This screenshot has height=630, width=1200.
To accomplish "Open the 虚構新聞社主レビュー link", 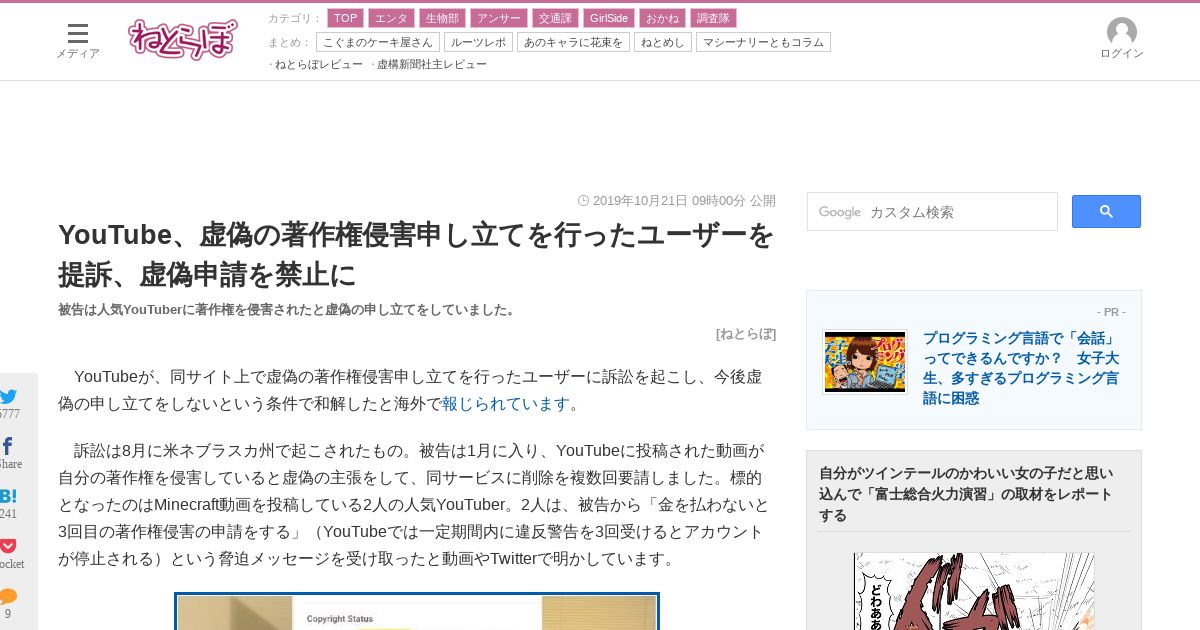I will 432,64.
